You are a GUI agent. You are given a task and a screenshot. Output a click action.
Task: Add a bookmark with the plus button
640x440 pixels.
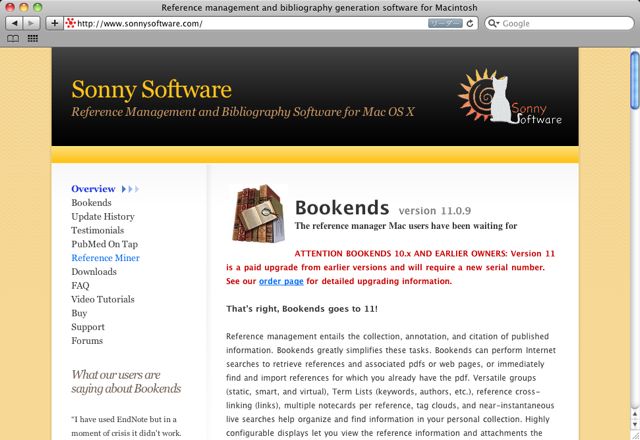pos(54,23)
